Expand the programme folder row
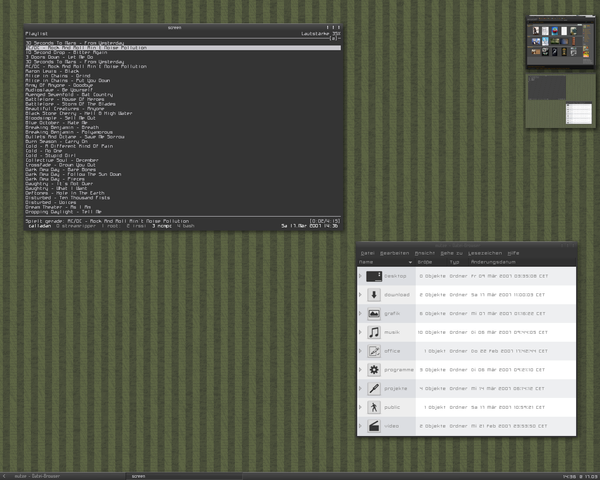This screenshot has height=480, width=600. [360, 370]
